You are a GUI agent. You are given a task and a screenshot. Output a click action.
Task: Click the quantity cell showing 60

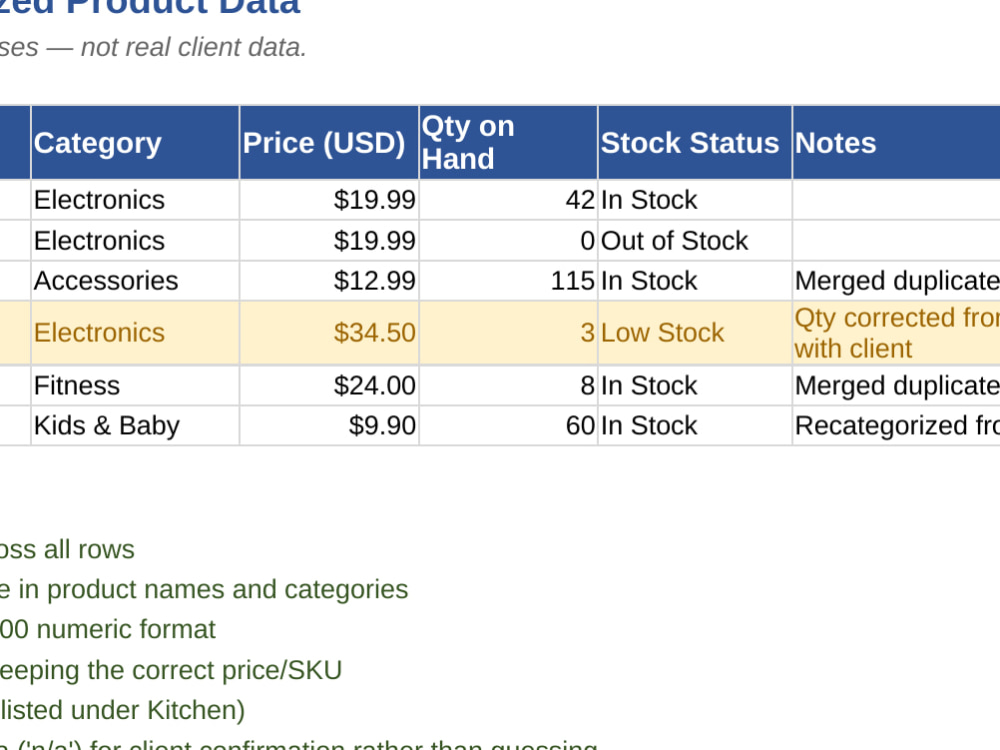(508, 425)
